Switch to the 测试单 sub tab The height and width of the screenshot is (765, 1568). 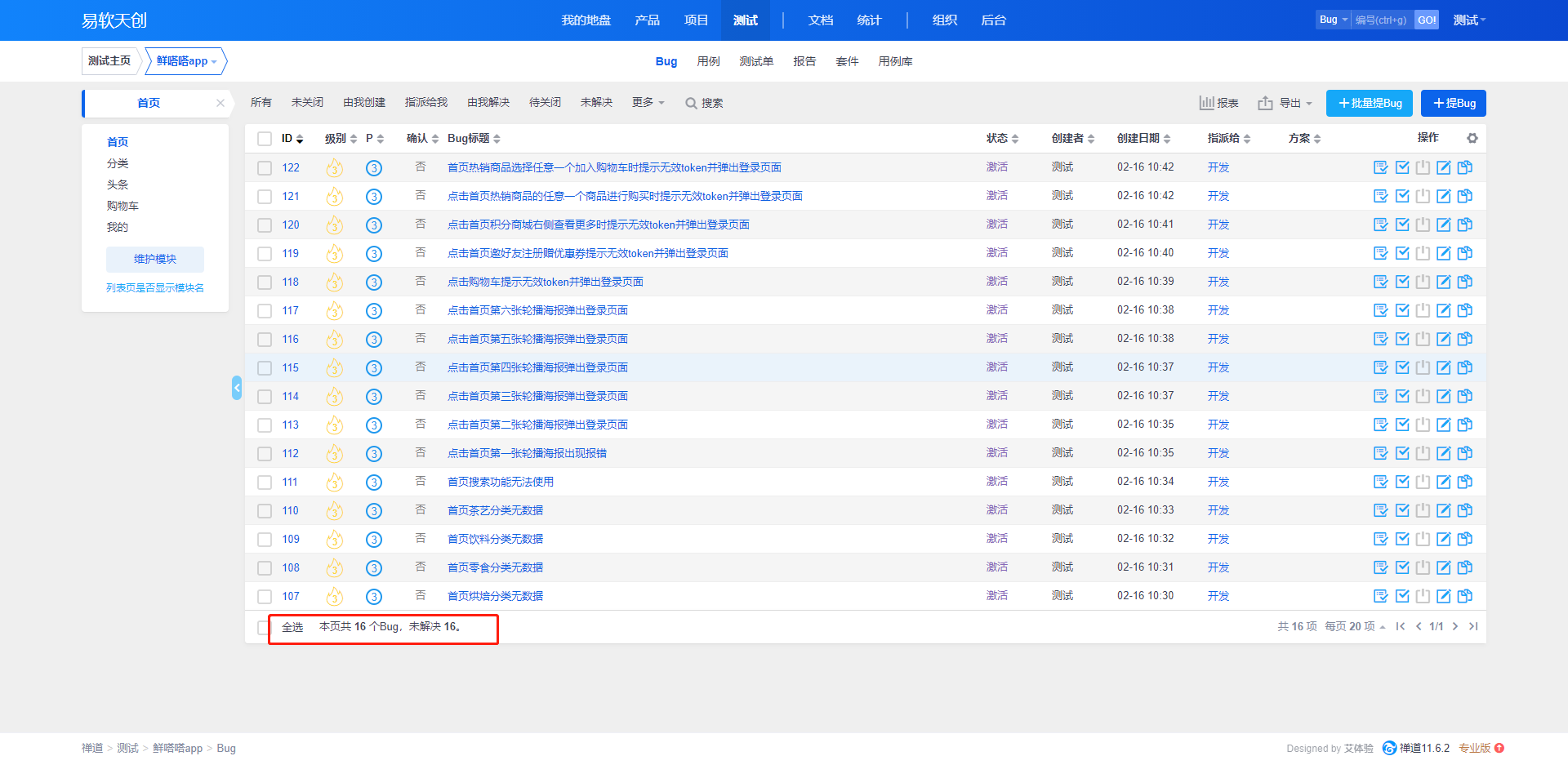pyautogui.click(x=756, y=61)
